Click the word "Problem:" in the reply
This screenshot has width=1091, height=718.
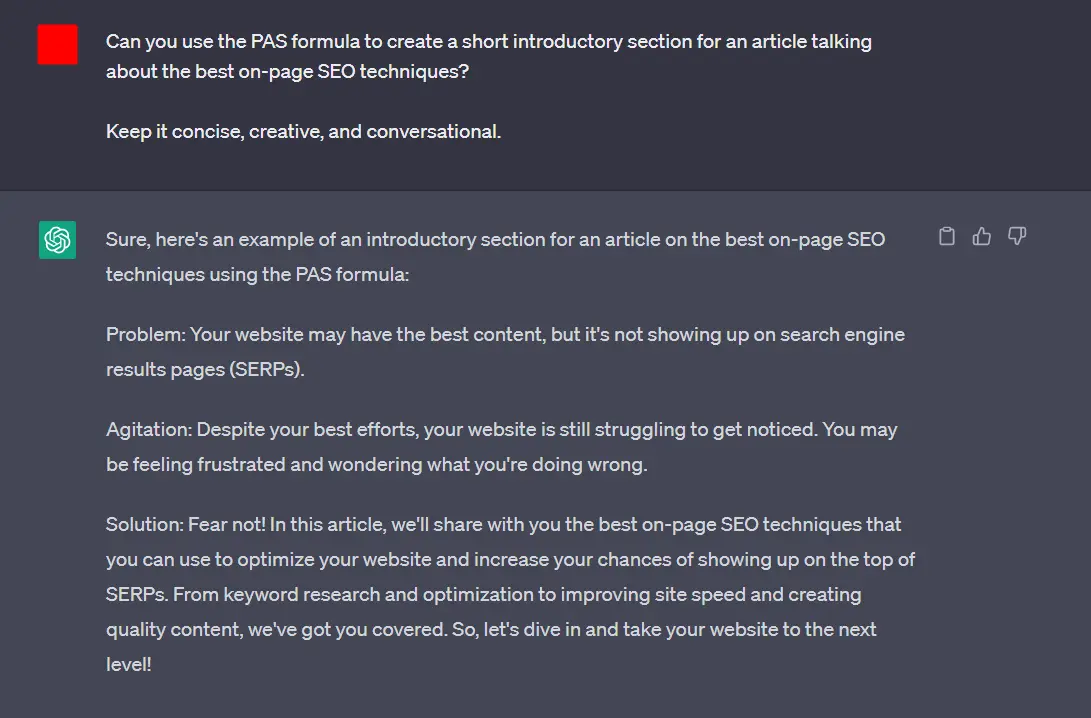146,335
